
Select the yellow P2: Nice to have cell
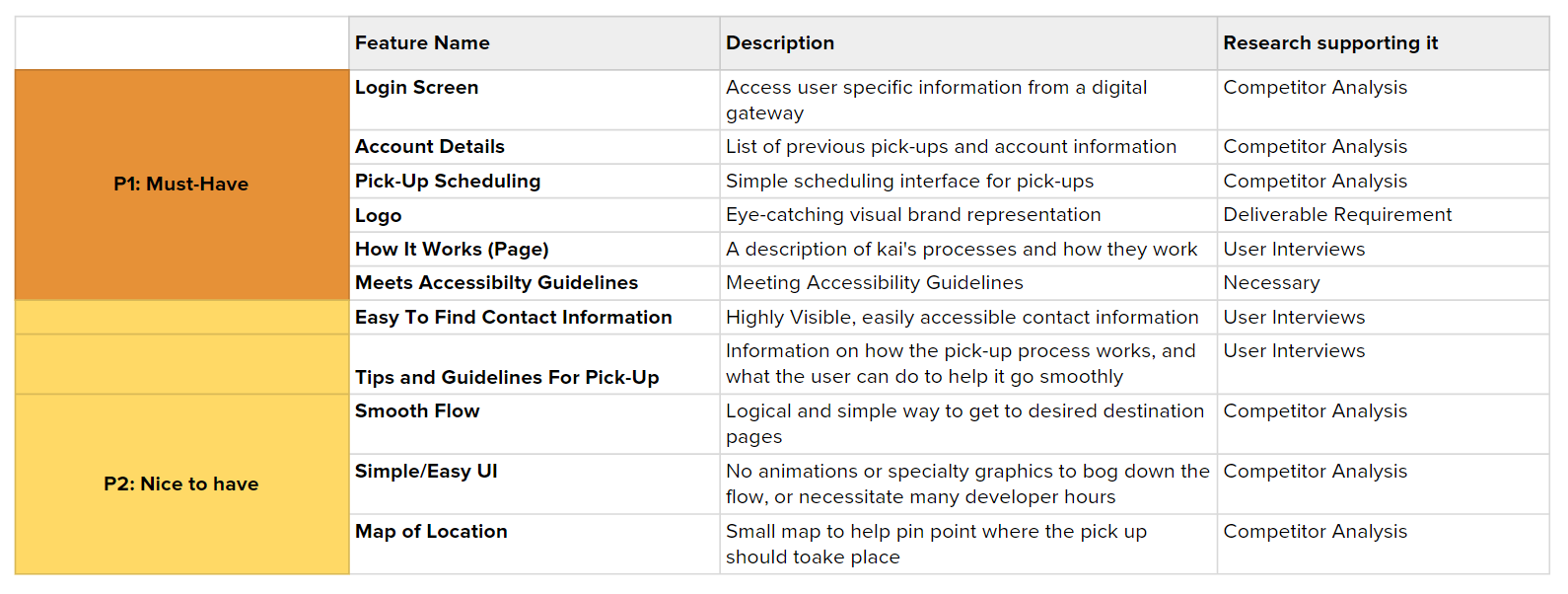[181, 484]
